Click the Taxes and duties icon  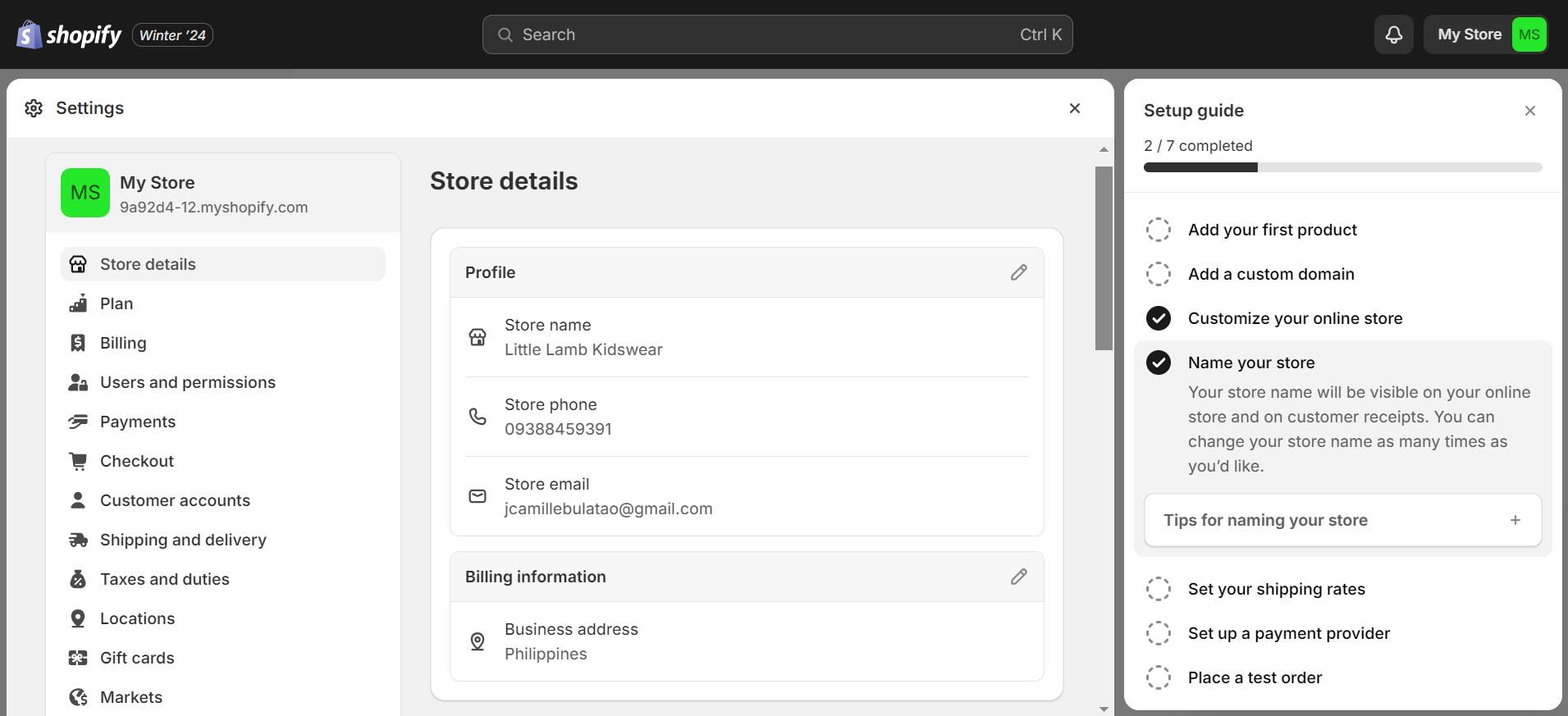click(x=78, y=579)
